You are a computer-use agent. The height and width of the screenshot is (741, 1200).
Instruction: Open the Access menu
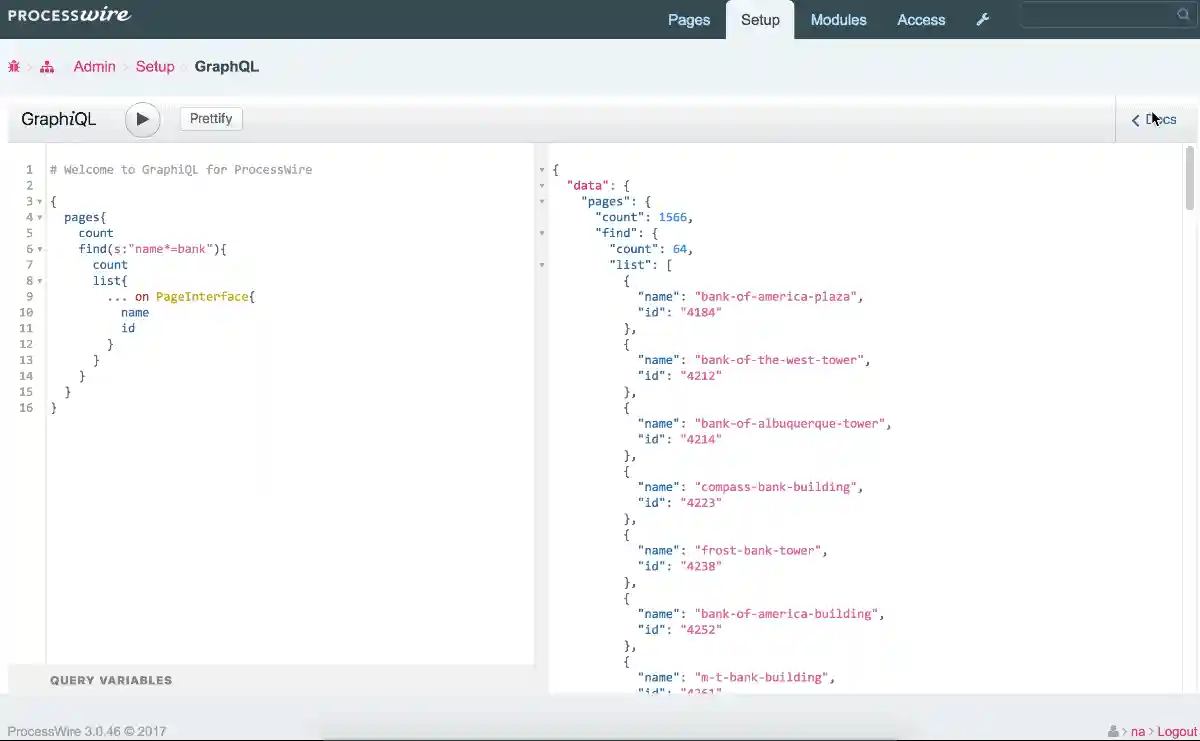(920, 19)
